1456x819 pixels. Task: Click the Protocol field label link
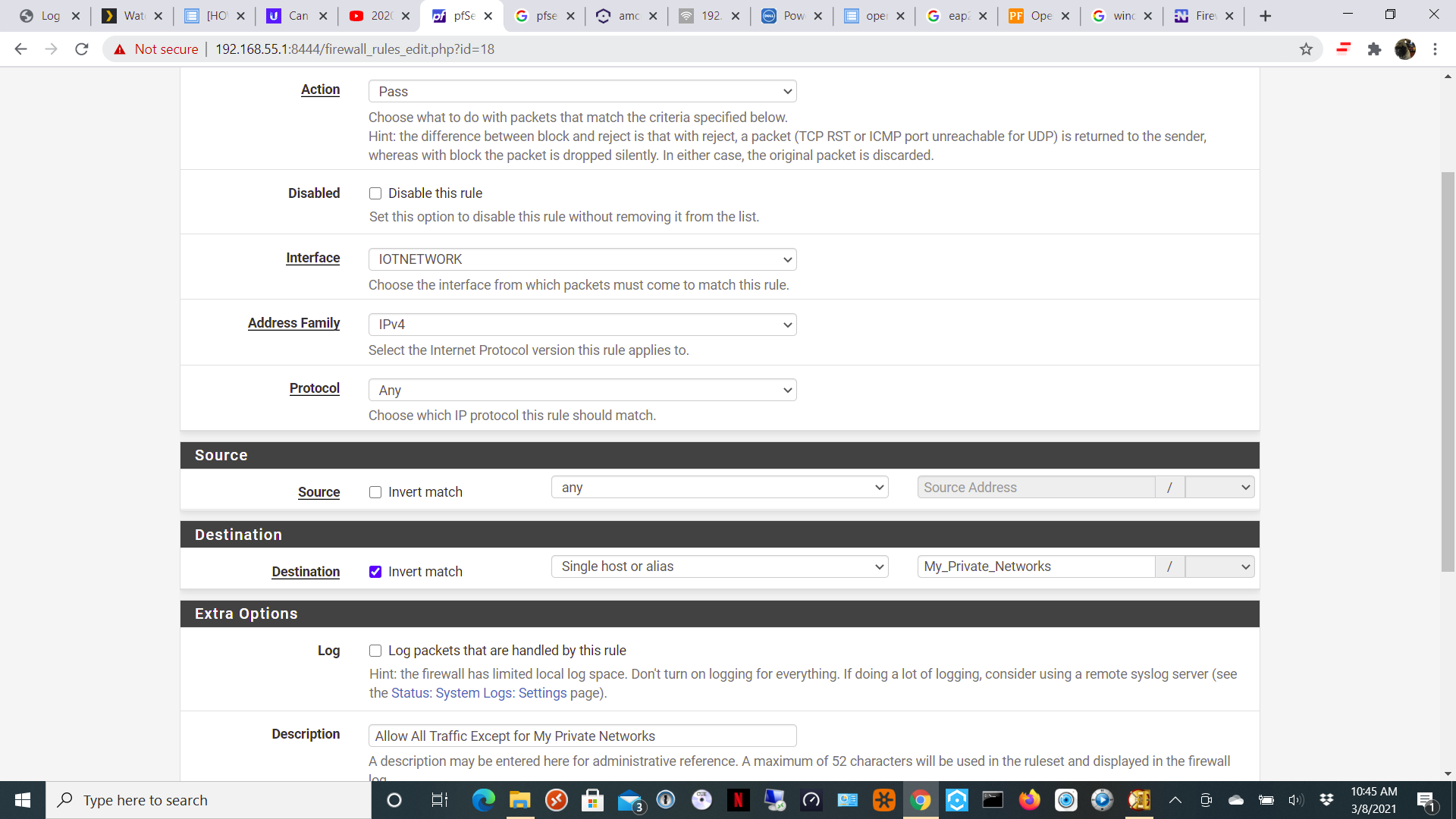click(314, 388)
